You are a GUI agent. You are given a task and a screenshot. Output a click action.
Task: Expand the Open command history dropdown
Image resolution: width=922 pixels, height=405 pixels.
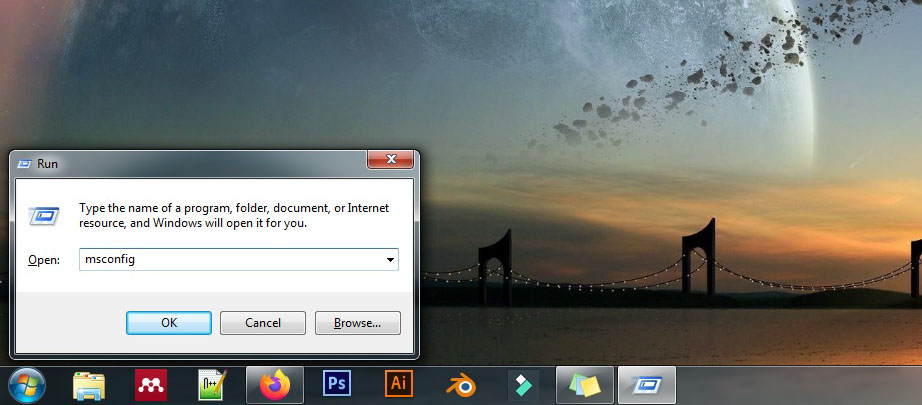pyautogui.click(x=389, y=260)
